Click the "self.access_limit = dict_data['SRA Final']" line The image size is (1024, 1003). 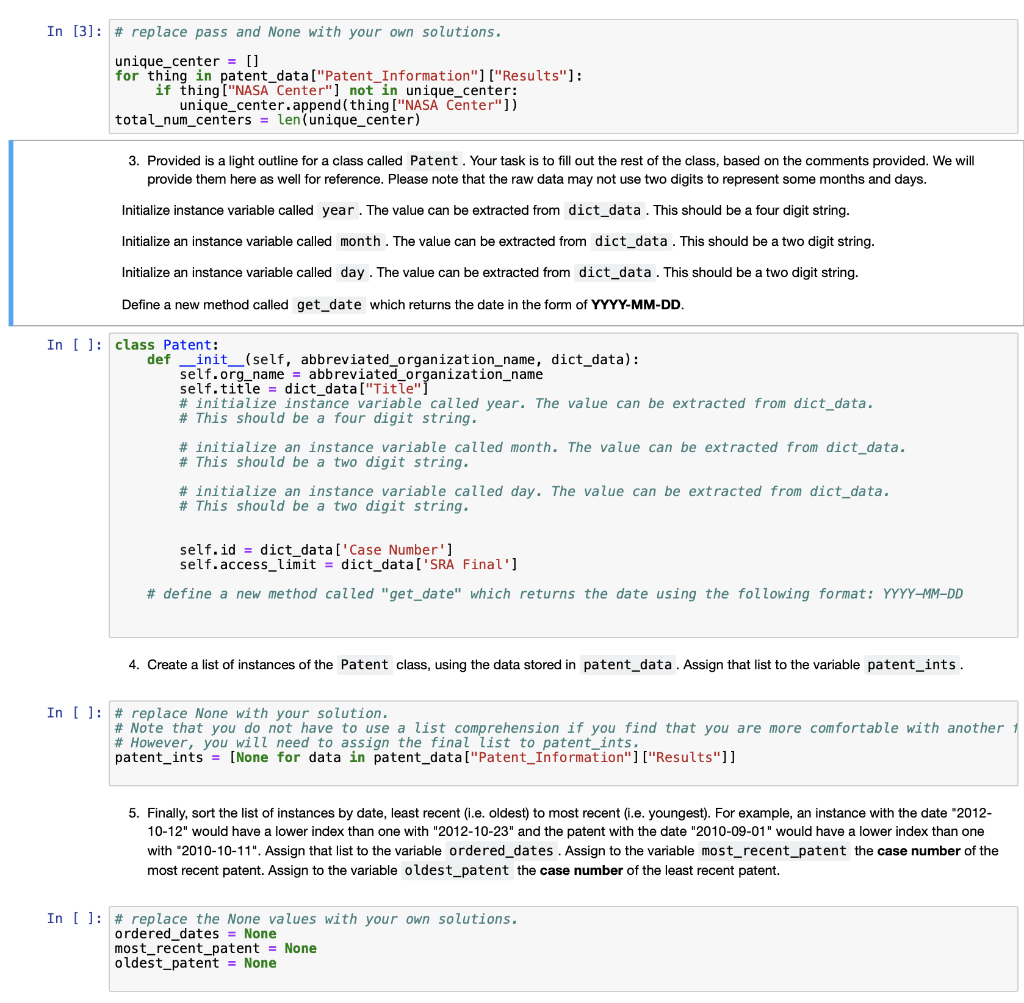click(x=349, y=565)
